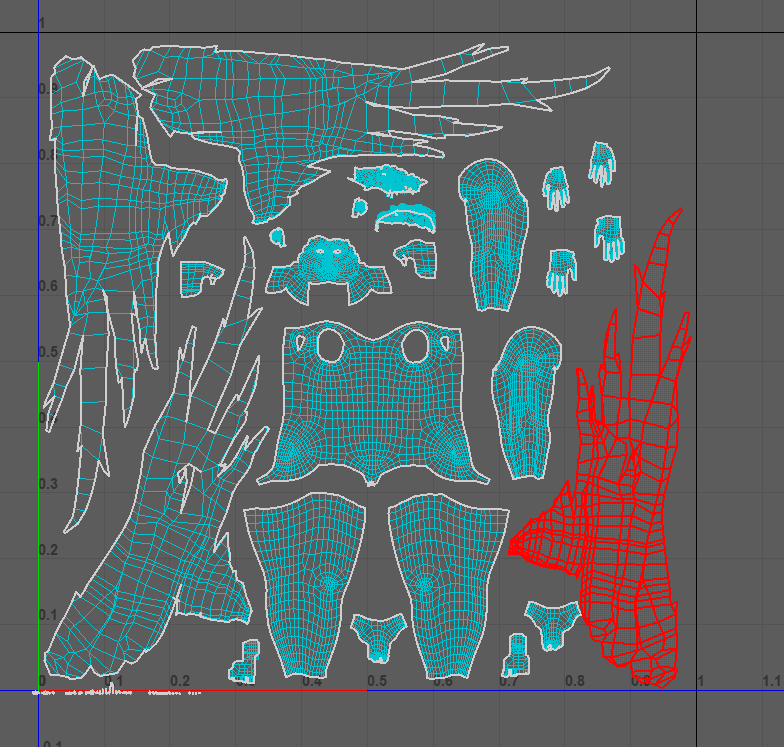Click the lower hair shell just above face
Screen dimensions: 784x747
coord(405,217)
